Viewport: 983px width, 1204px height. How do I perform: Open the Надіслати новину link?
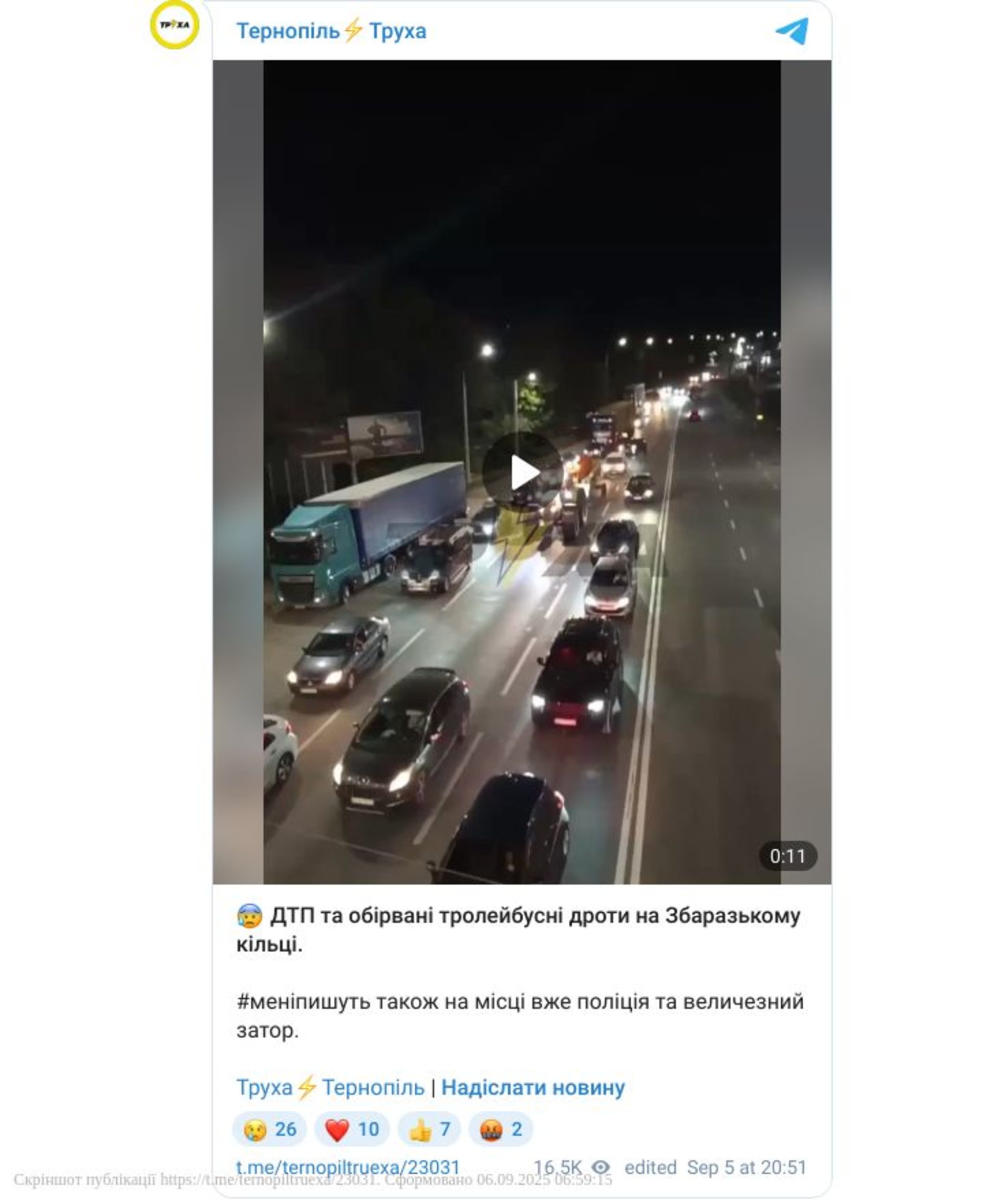point(533,1087)
